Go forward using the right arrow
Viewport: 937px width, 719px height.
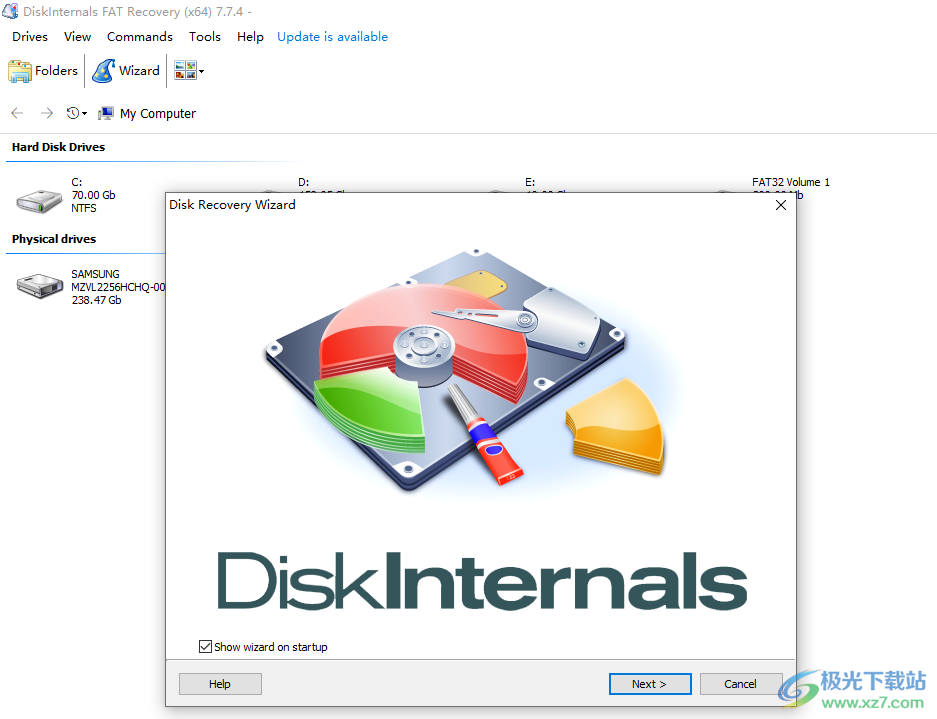tap(47, 113)
